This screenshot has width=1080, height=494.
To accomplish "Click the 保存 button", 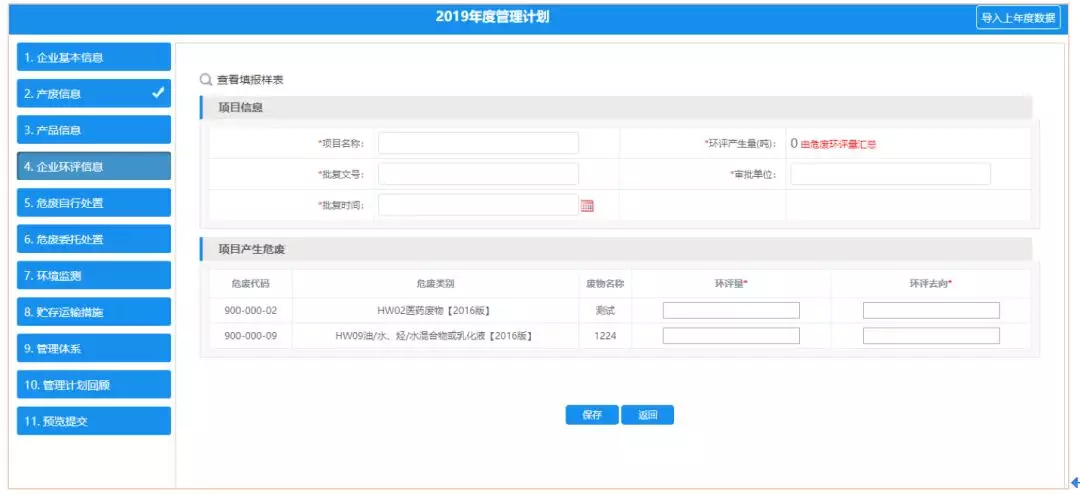I will [x=592, y=415].
